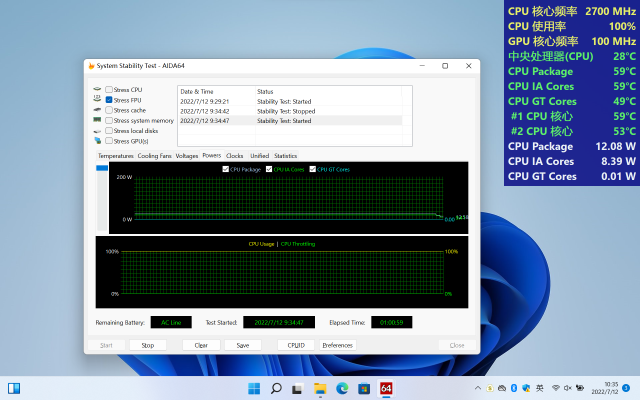
Task: Open the Widgets panel icon
Action: click(x=14, y=388)
